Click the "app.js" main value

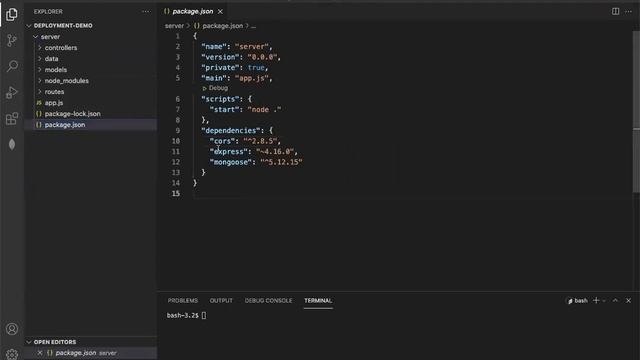(x=251, y=78)
